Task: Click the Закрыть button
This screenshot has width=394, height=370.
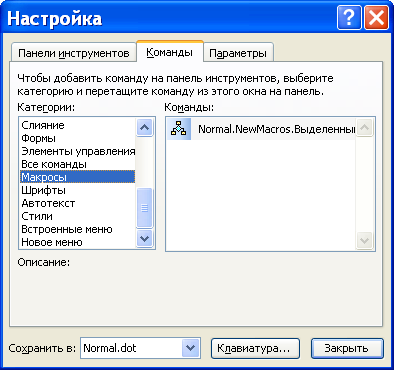Action: [347, 348]
